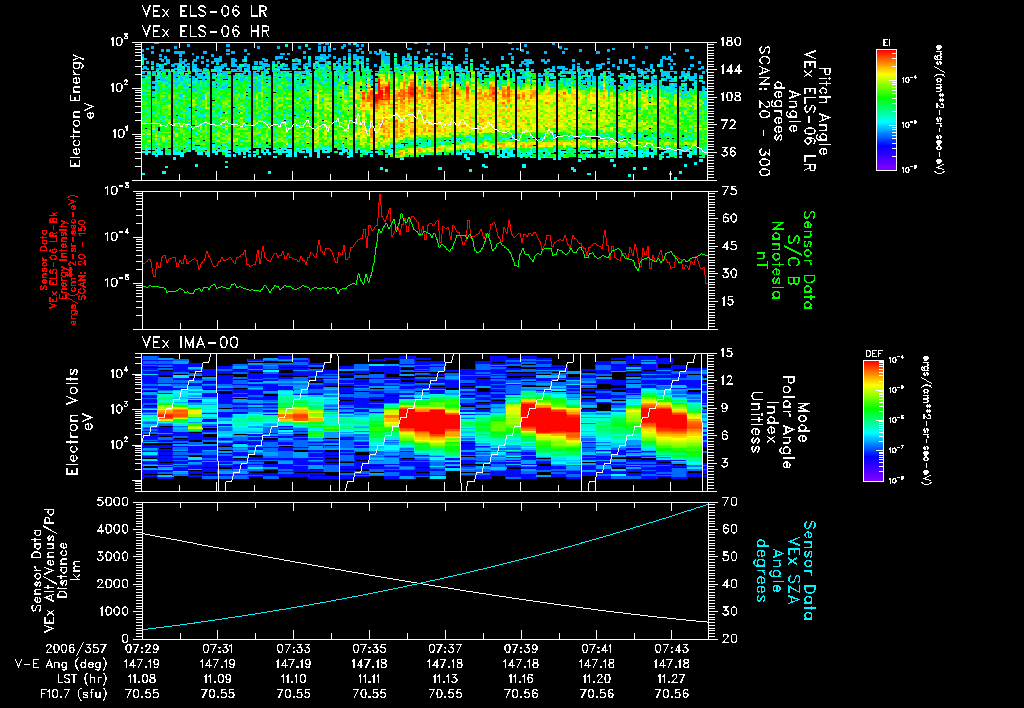Click the LST value 11.20
Image resolution: width=1024 pixels, height=708 pixels.
596,679
